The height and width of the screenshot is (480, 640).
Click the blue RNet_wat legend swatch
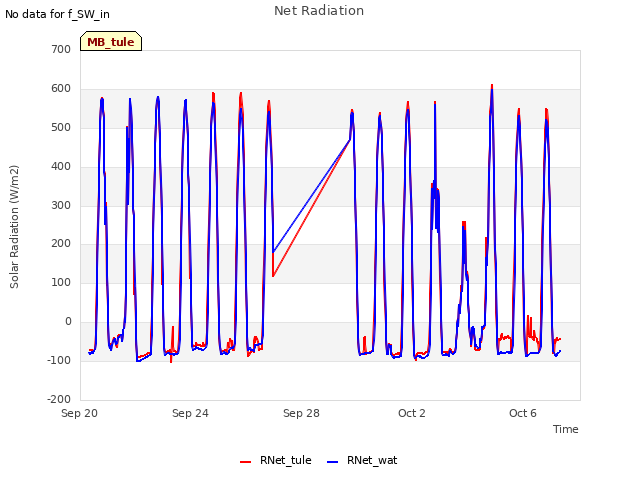click(x=333, y=462)
